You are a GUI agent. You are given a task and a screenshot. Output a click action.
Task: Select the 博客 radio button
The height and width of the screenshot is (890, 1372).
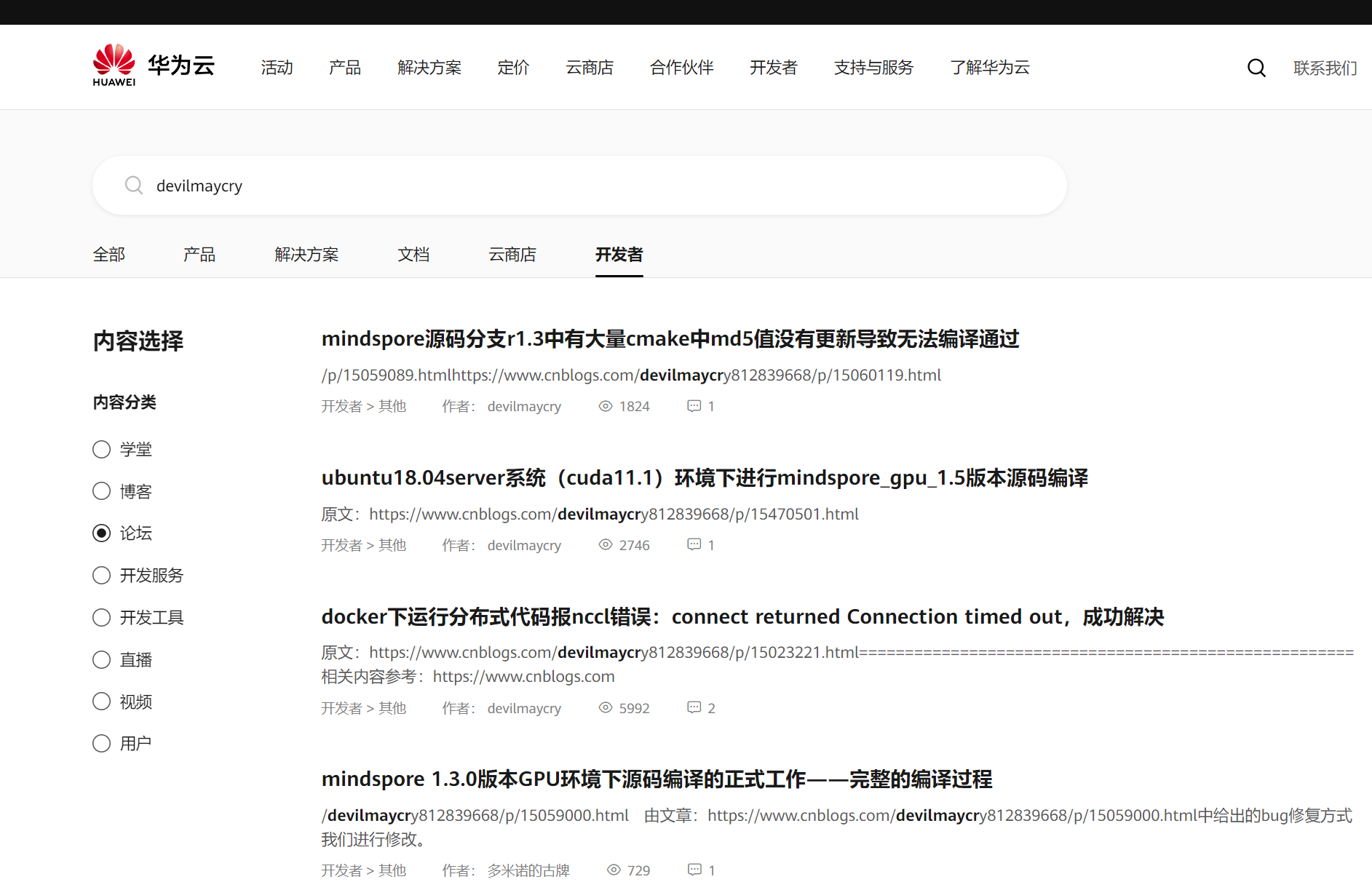click(x=102, y=491)
